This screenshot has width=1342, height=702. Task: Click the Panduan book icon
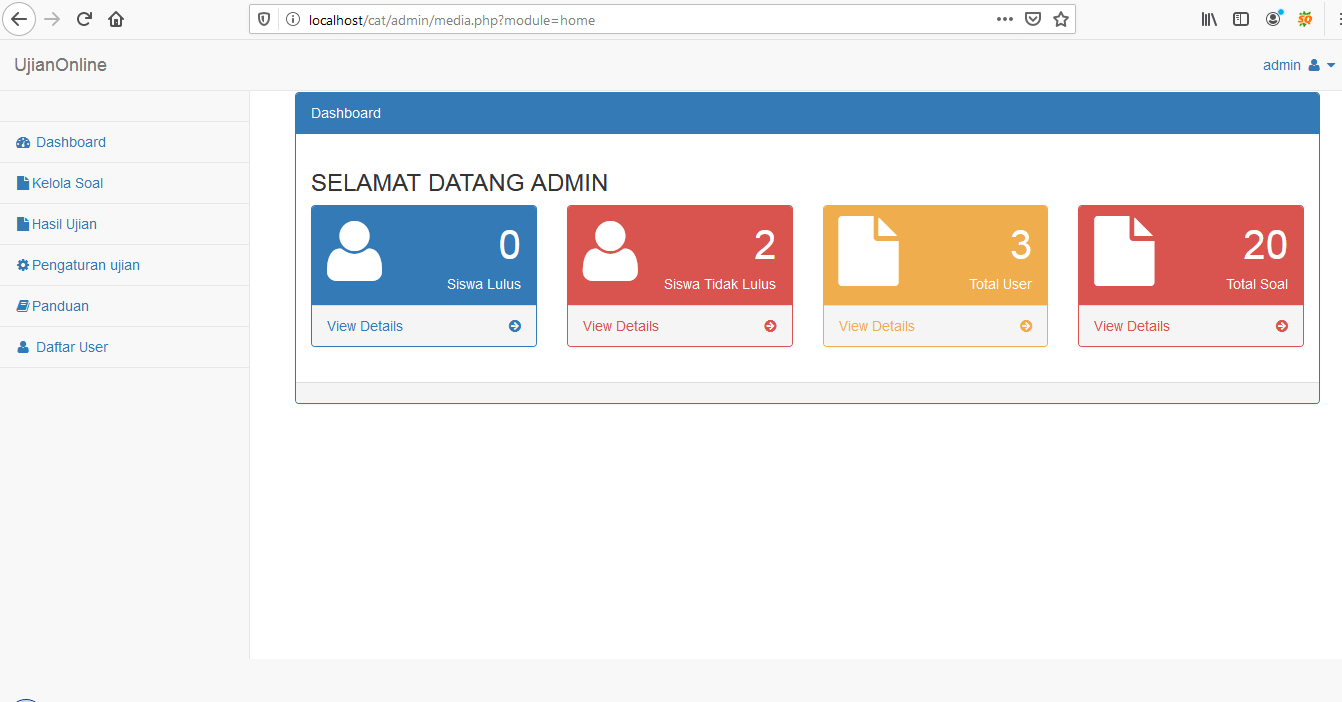21,306
